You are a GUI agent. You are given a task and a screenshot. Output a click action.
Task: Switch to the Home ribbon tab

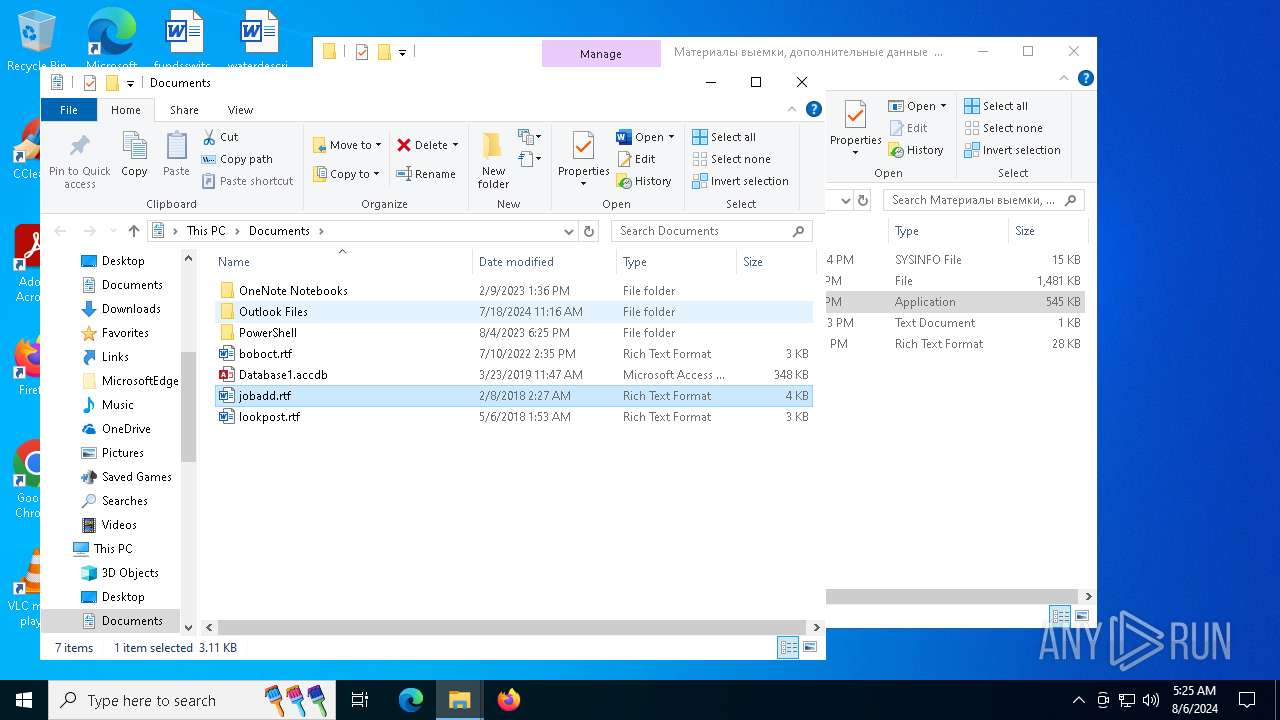coord(126,110)
